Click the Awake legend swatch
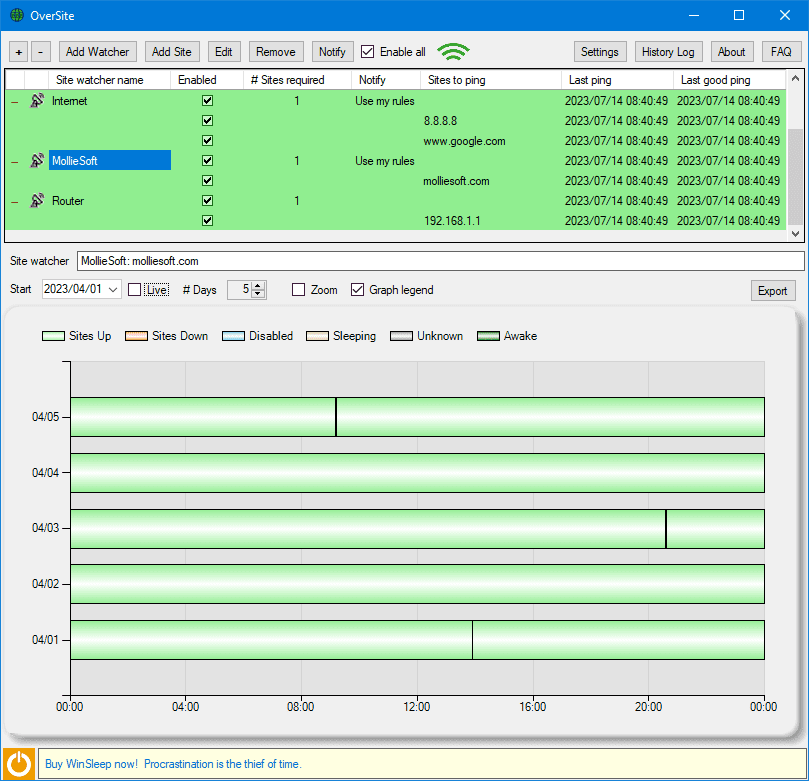Image resolution: width=809 pixels, height=781 pixels. click(x=489, y=336)
